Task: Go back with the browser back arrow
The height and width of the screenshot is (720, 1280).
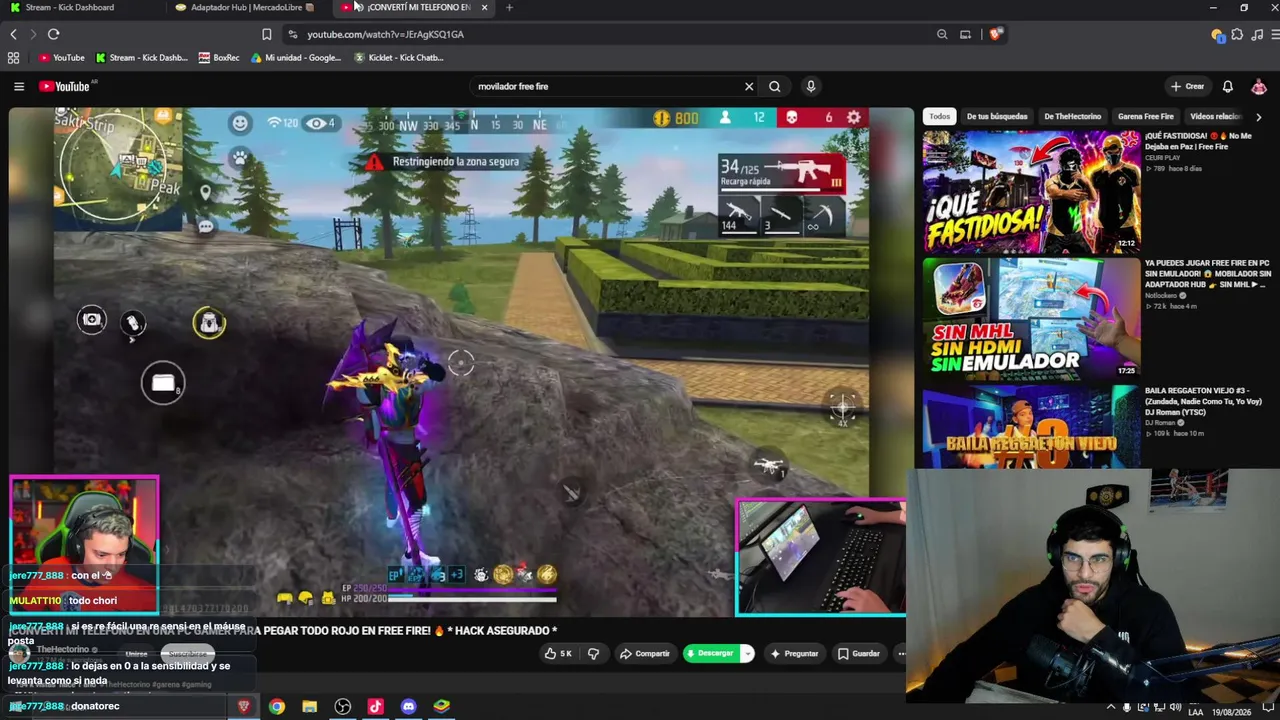Action: pyautogui.click(x=13, y=34)
